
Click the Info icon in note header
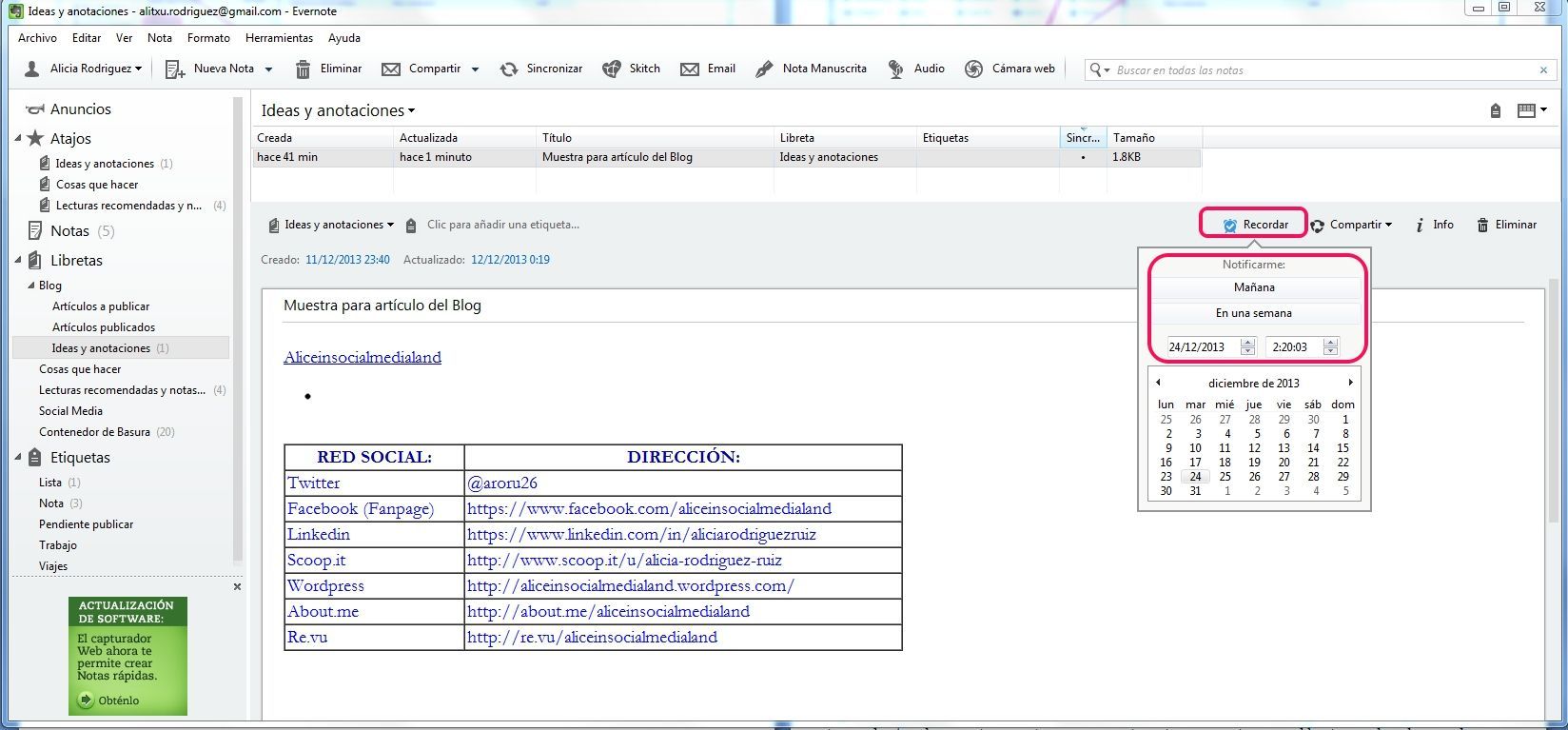(1420, 226)
